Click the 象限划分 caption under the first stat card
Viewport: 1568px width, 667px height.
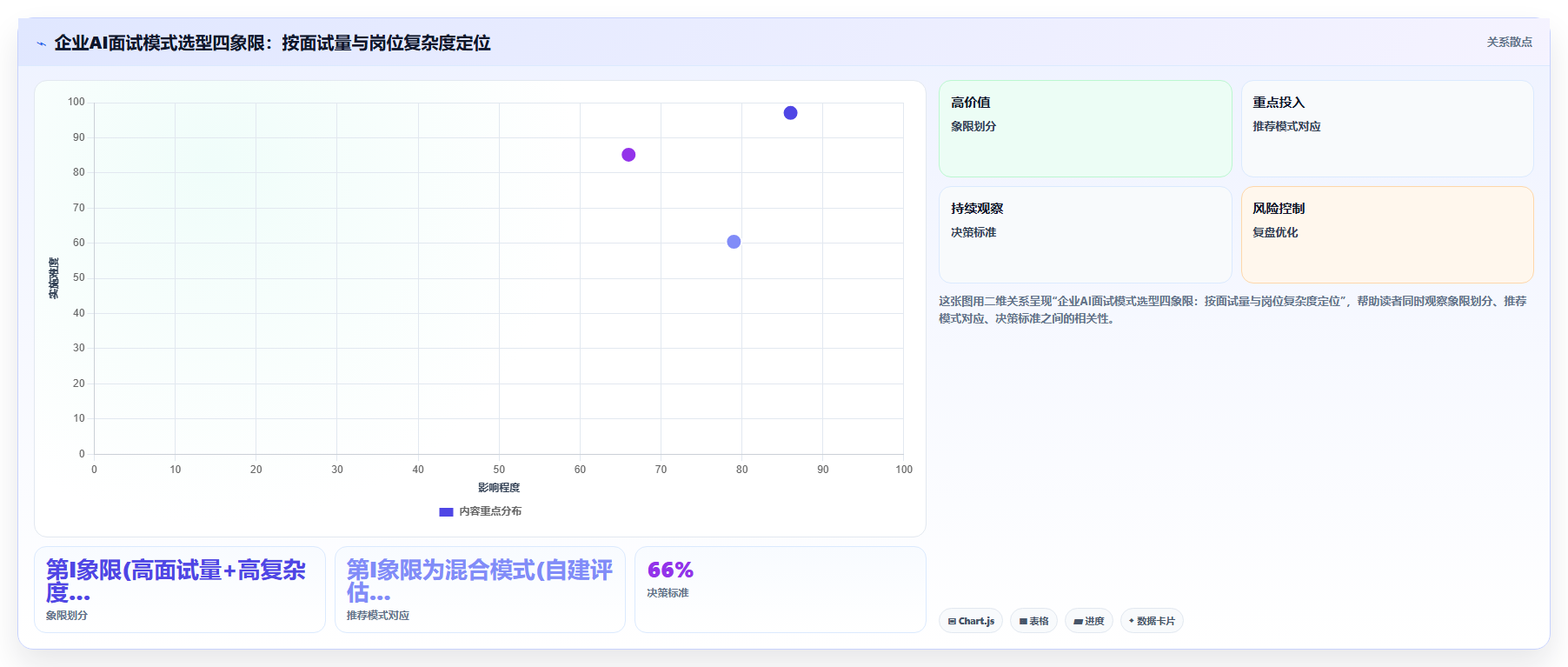pos(67,616)
